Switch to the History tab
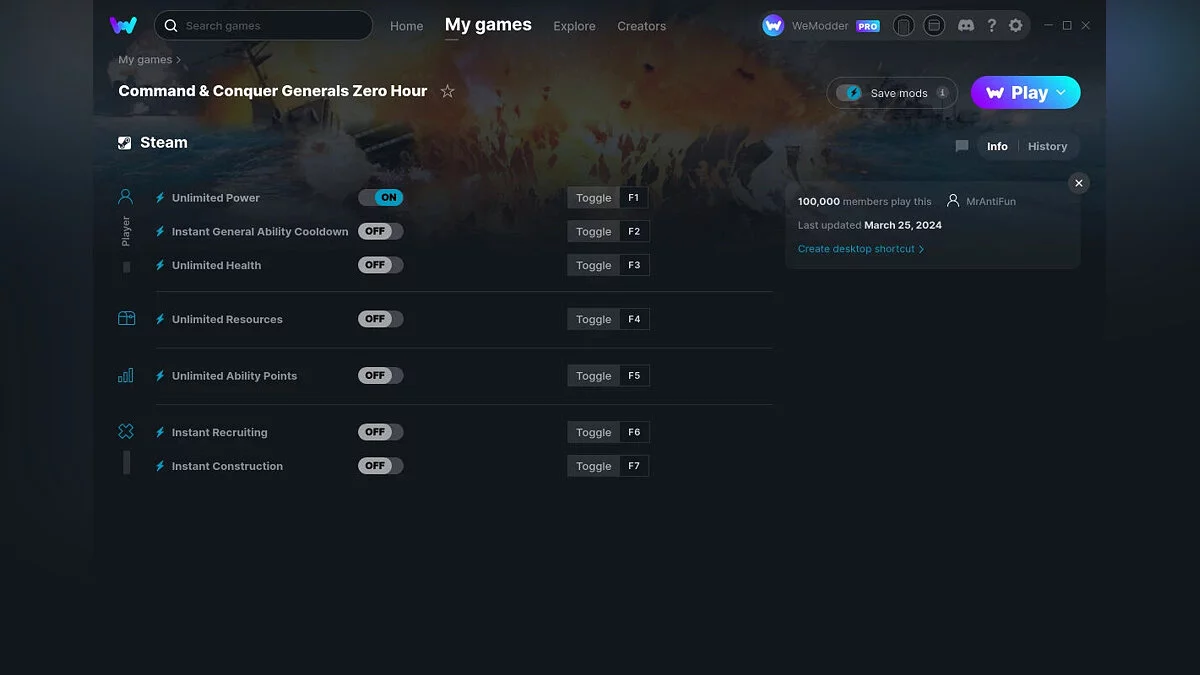This screenshot has height=675, width=1200. (1047, 146)
